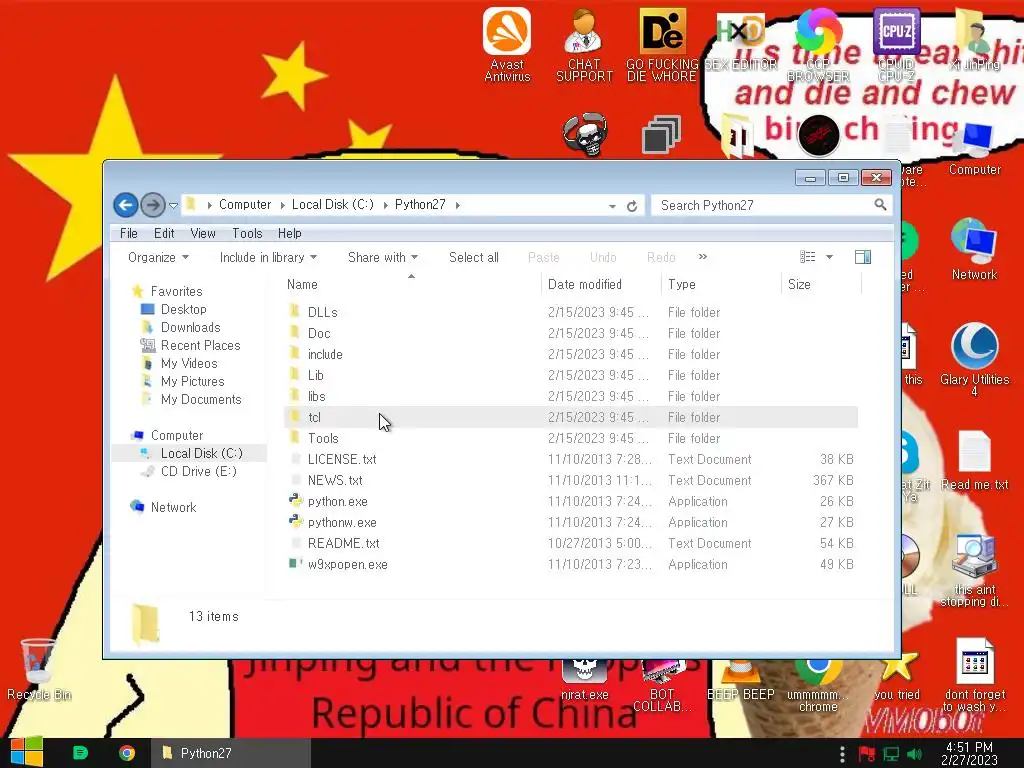Open the Organize dropdown
Viewport: 1024px width, 768px height.
point(158,257)
